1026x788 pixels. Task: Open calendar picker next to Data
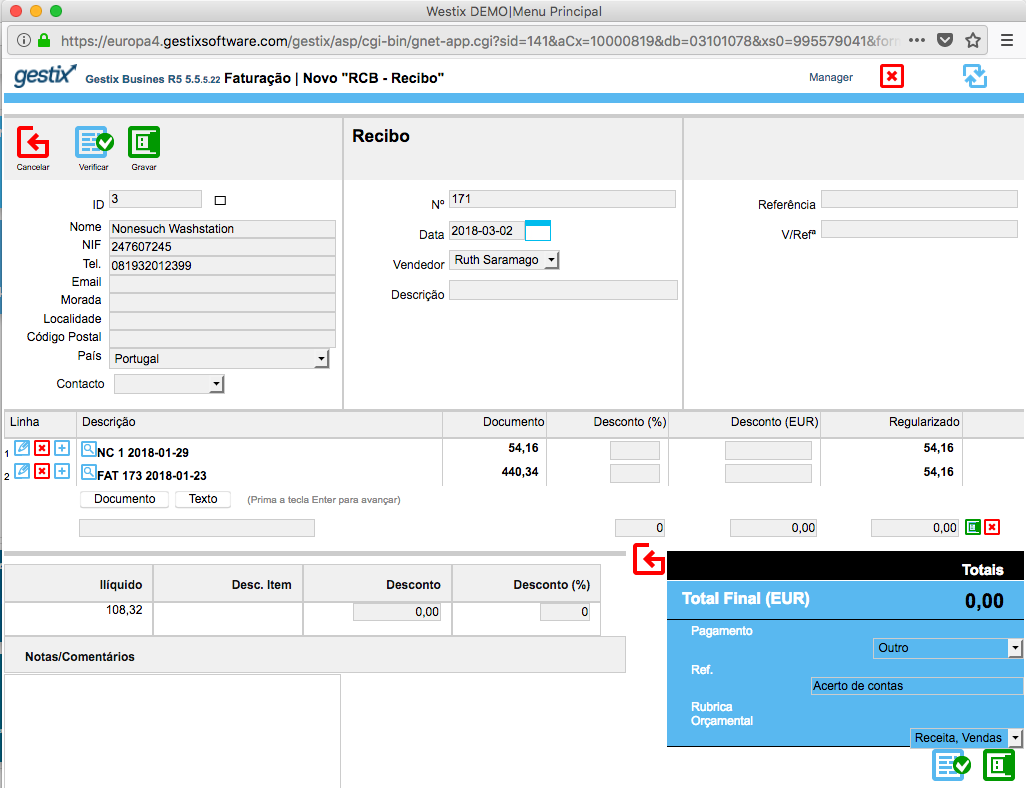[x=538, y=230]
